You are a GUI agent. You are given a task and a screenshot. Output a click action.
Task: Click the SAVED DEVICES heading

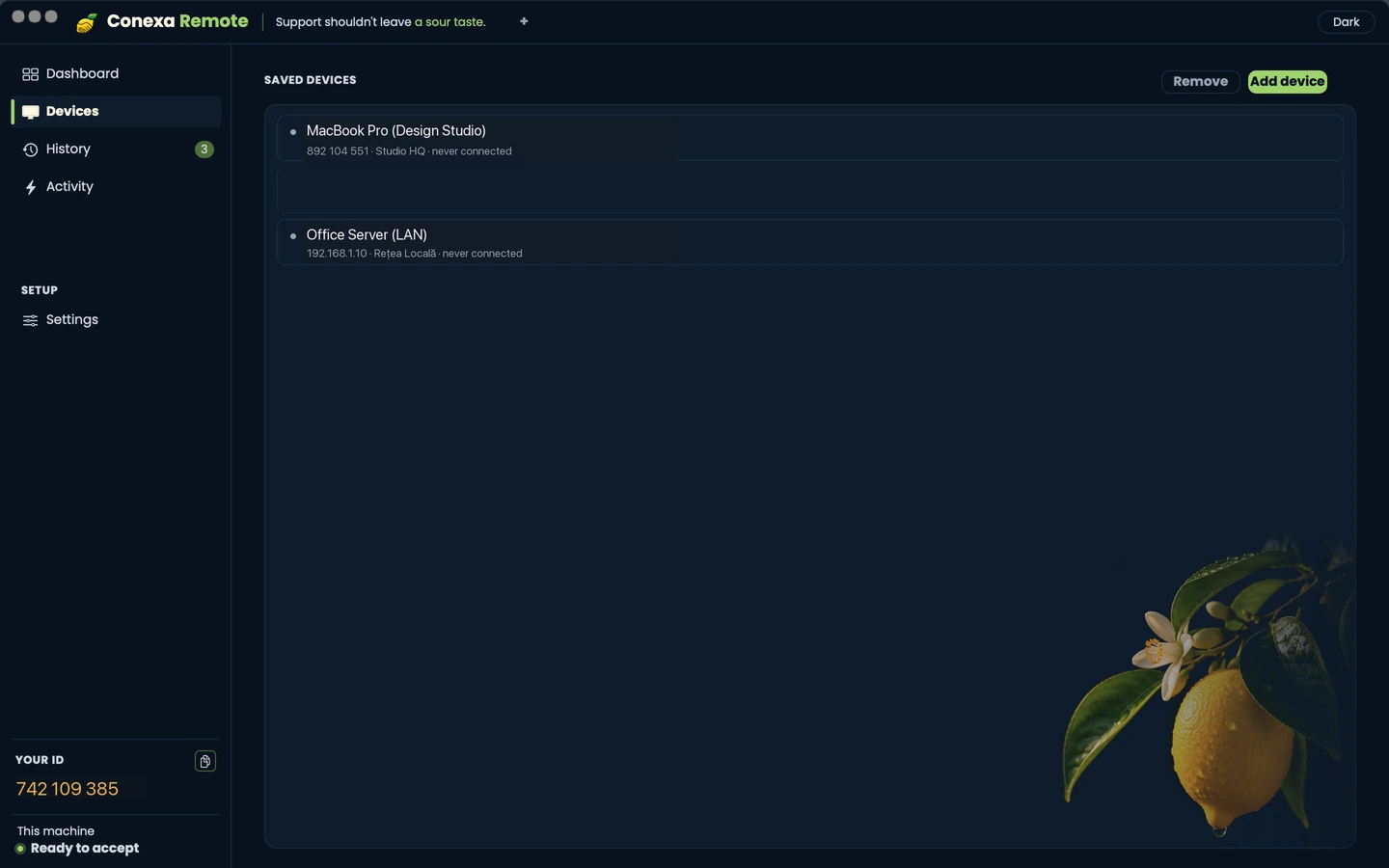(311, 80)
